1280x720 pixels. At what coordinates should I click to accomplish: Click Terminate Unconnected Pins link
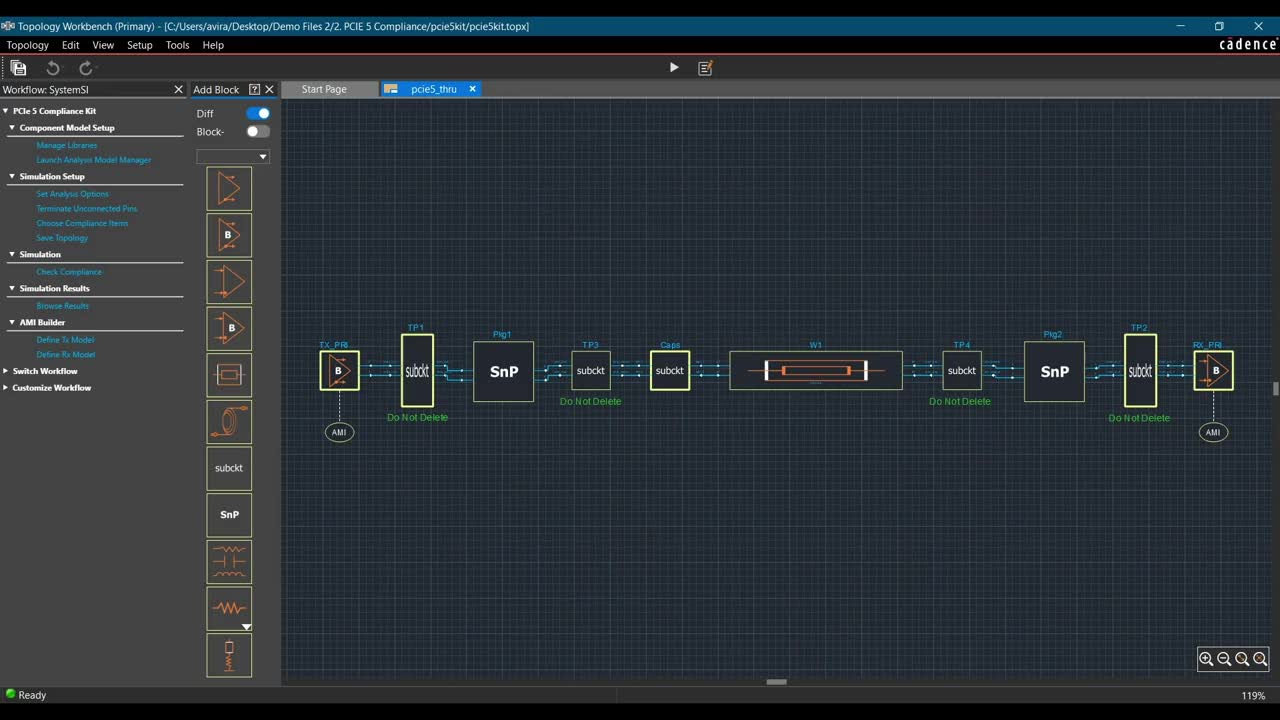click(x=87, y=209)
